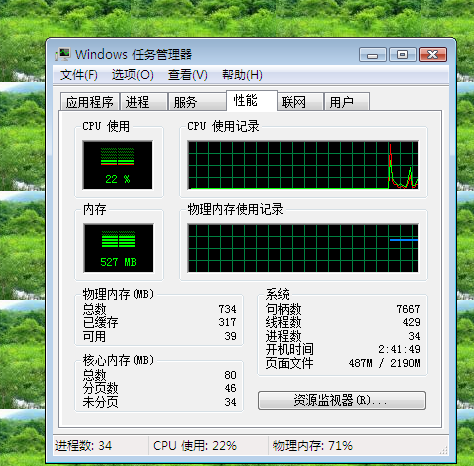
Task: Maximize the Task Manager window
Action: tap(403, 55)
